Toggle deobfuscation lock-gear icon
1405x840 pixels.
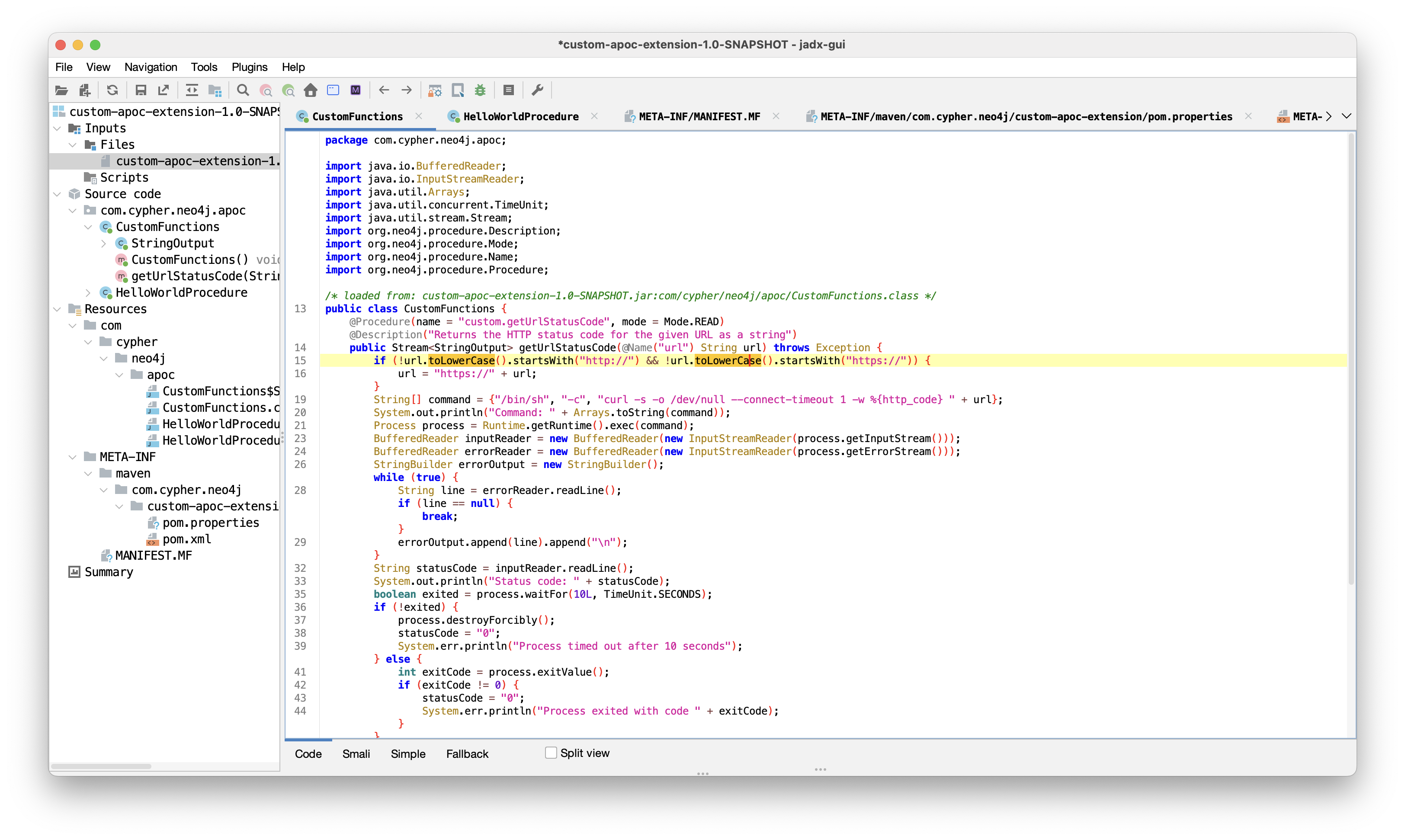[x=435, y=90]
